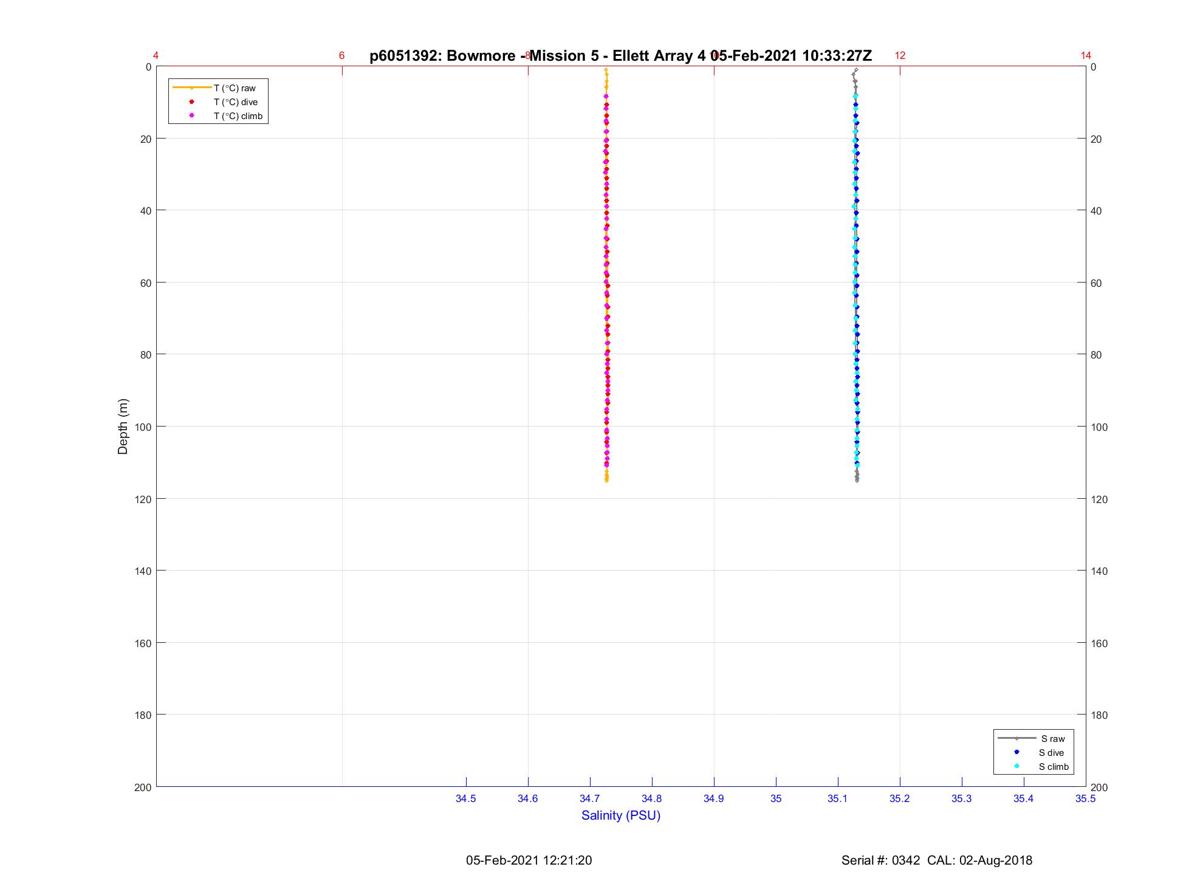Click the plot title beginning p6051392: Bowmore
Image resolution: width=1200 pixels, height=885 pixels.
[620, 56]
